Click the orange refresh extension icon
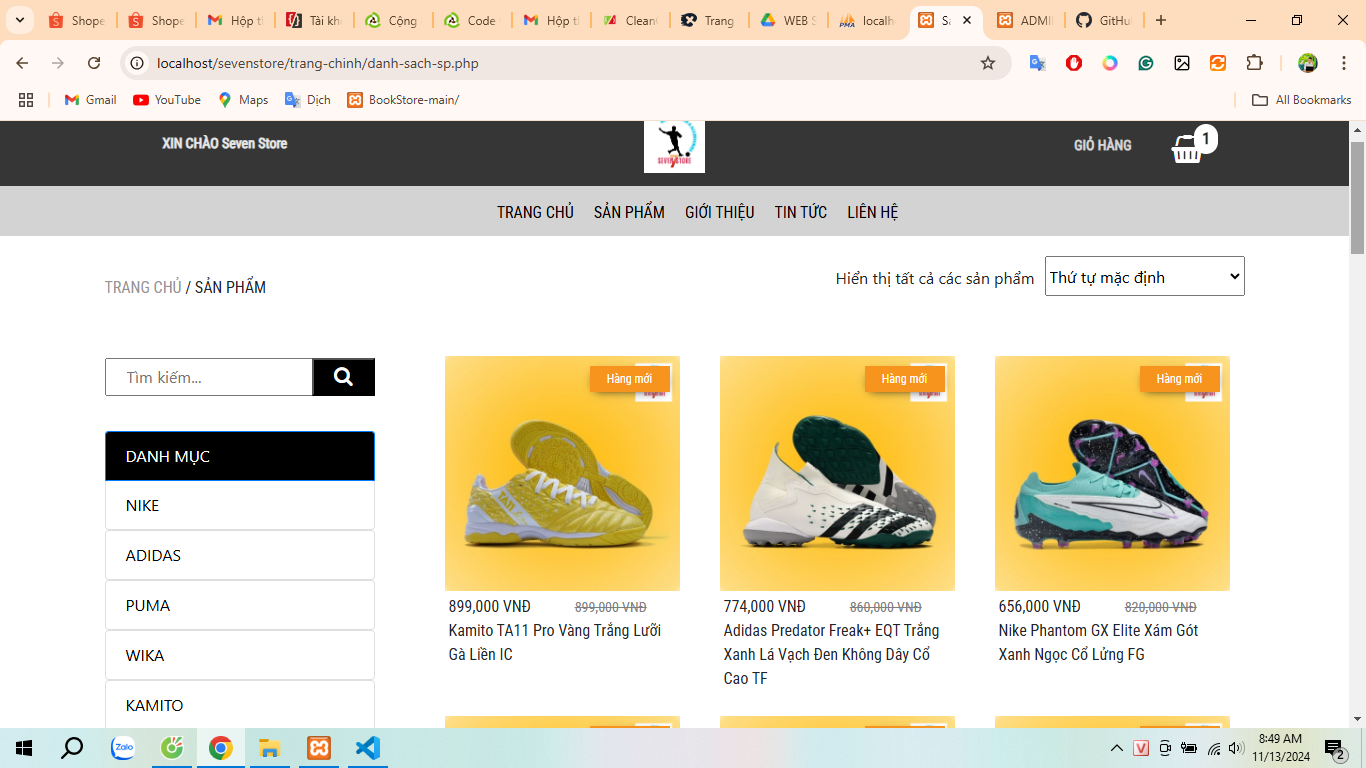1366x768 pixels. coord(1218,63)
